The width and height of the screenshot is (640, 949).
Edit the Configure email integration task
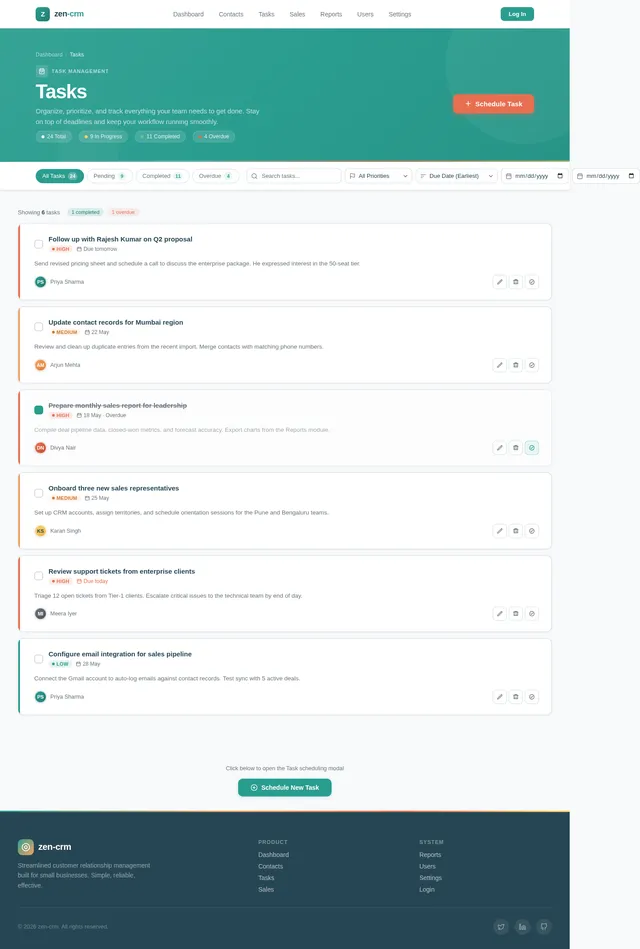pos(500,697)
